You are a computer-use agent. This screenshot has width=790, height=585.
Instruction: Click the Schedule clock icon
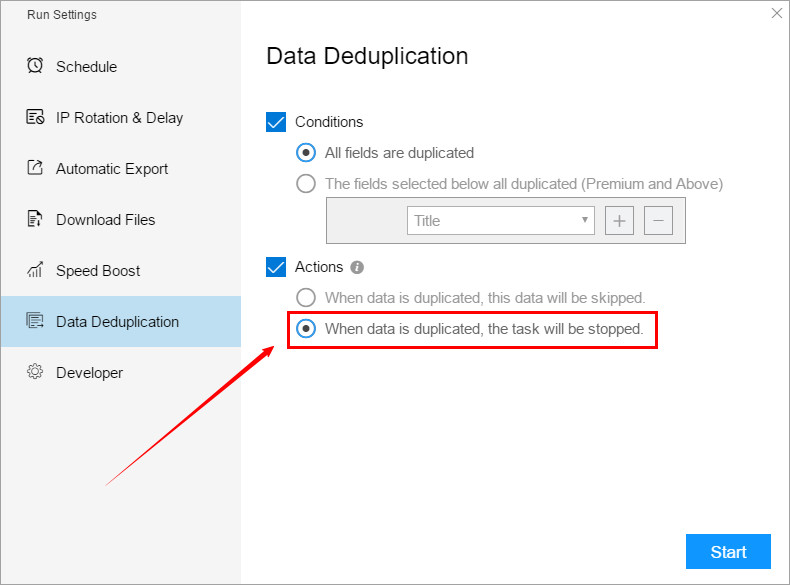(x=35, y=66)
